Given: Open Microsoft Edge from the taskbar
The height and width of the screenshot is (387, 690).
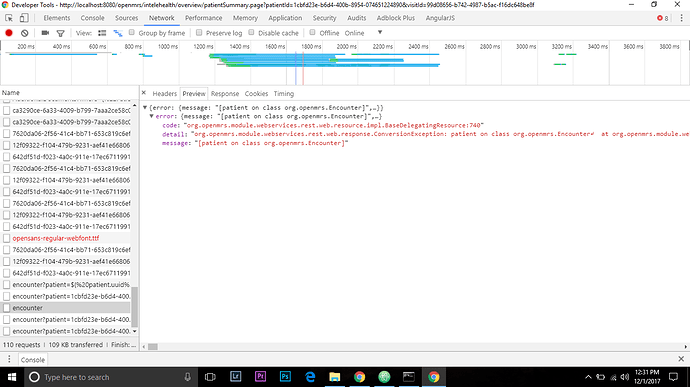Looking at the screenshot, I should (310, 376).
